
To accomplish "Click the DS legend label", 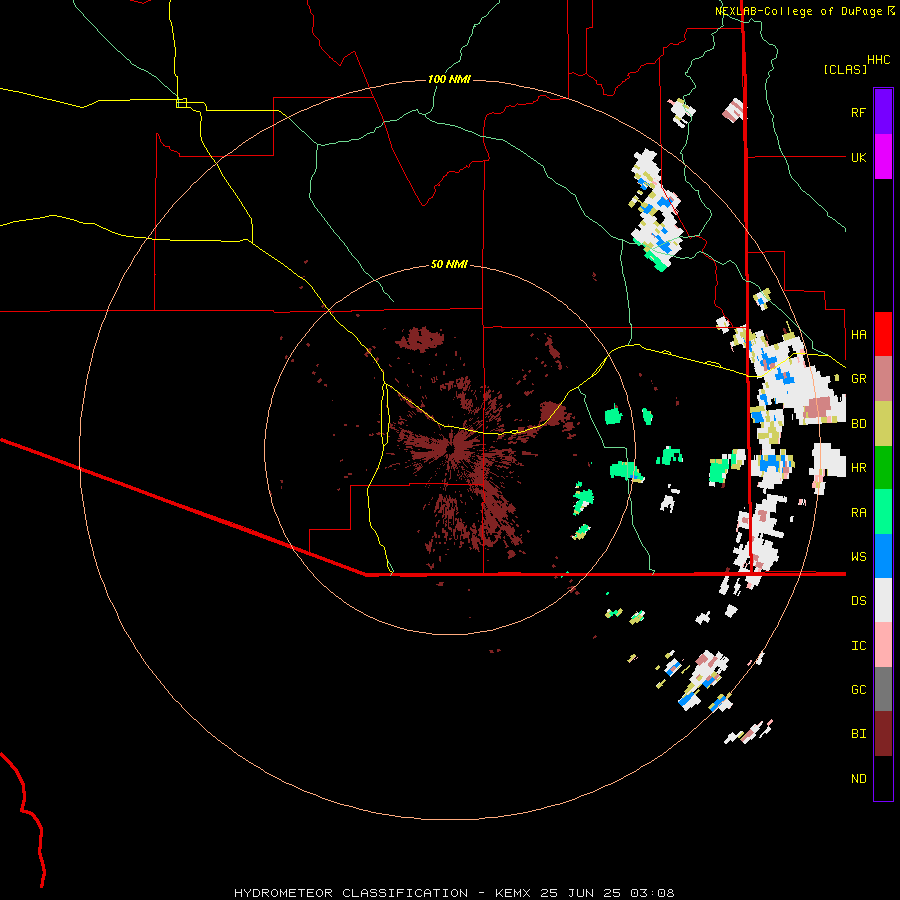I will click(x=858, y=601).
